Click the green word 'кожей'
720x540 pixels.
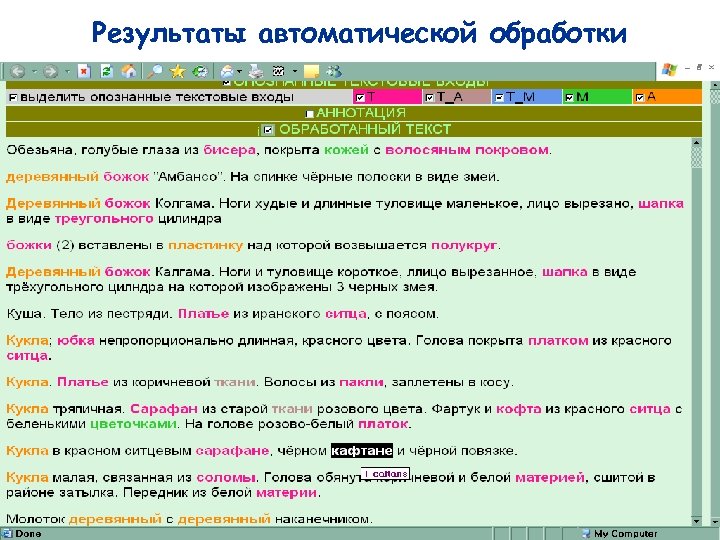coord(346,150)
